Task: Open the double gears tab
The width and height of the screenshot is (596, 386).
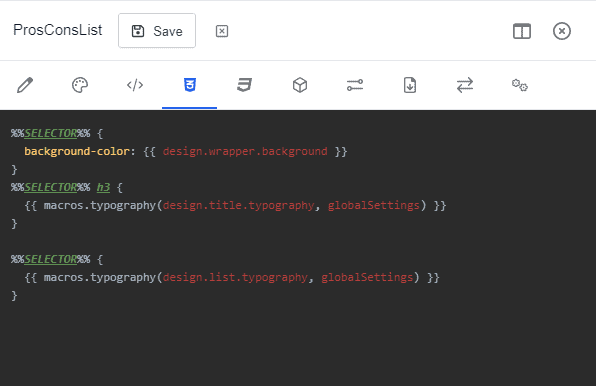Action: point(520,85)
